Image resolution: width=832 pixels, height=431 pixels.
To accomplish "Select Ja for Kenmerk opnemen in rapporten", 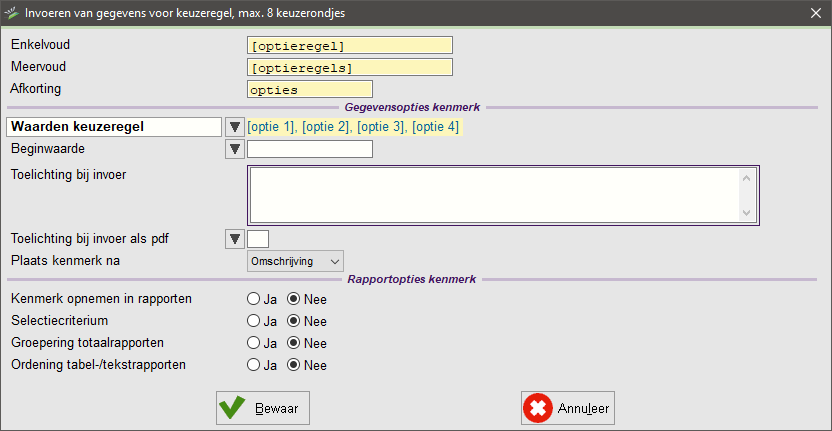I will 254,299.
